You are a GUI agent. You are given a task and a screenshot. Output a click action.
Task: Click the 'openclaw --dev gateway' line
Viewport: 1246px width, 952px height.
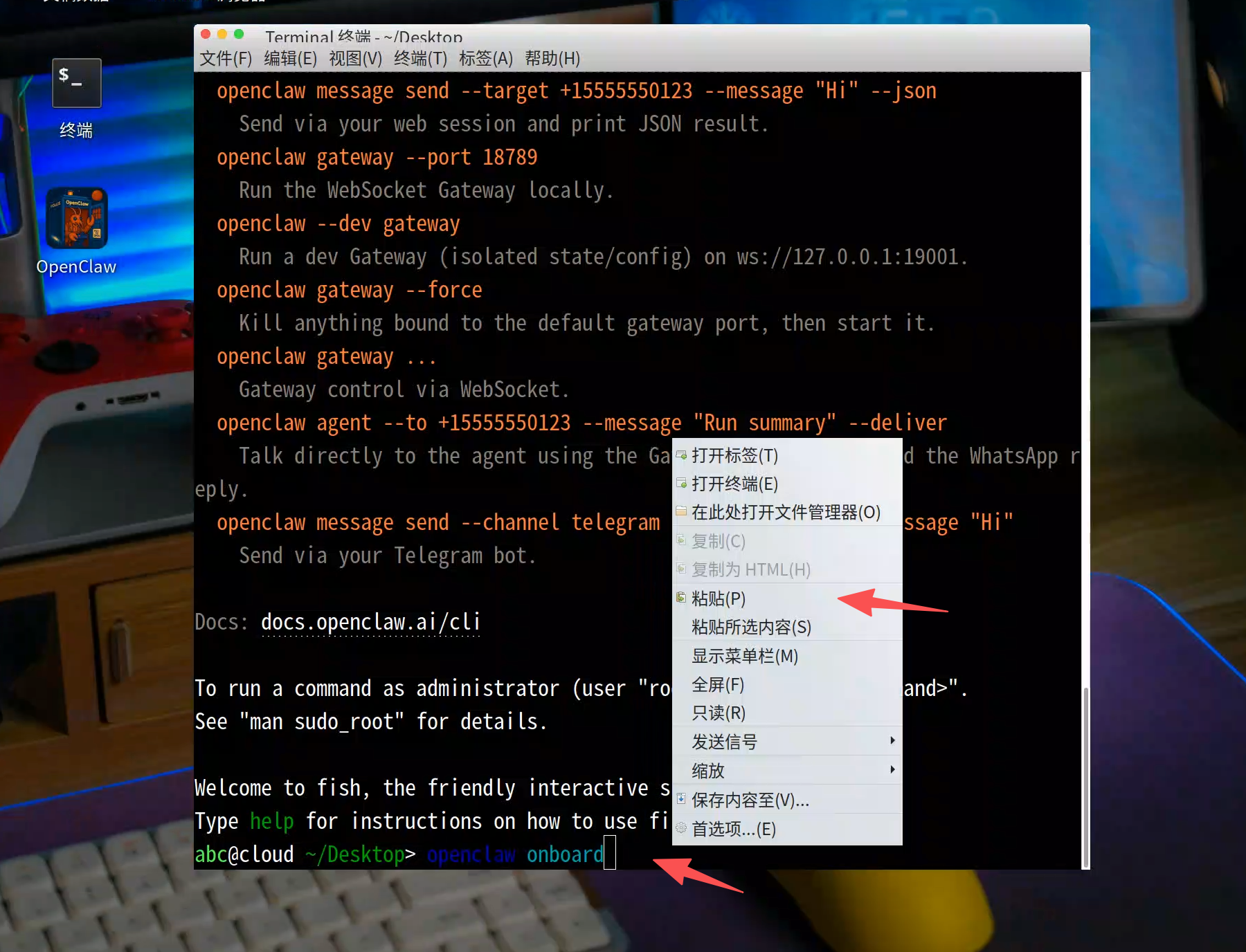tap(338, 224)
